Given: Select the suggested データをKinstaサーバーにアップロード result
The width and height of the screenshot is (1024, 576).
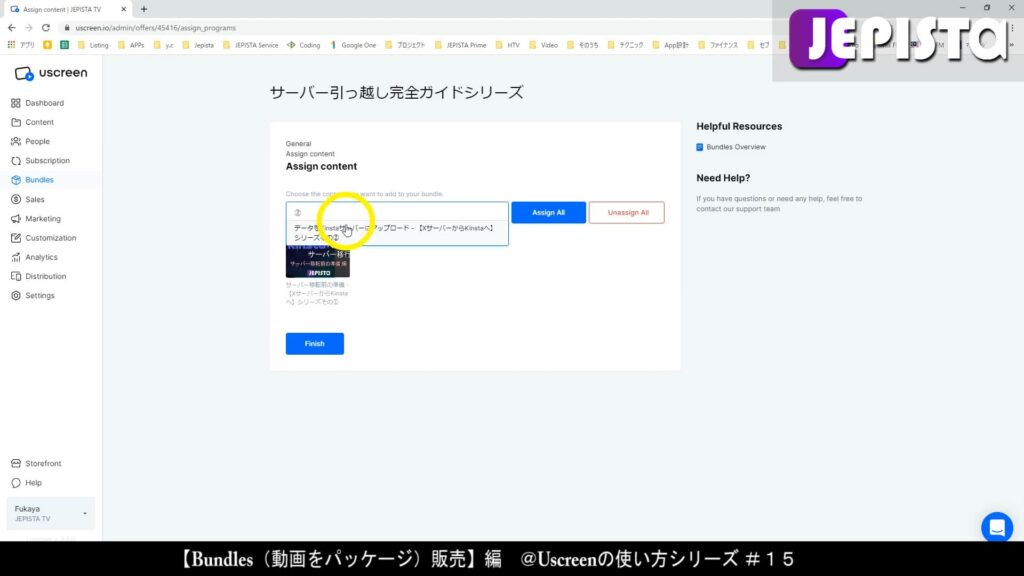Looking at the screenshot, I should tap(397, 233).
